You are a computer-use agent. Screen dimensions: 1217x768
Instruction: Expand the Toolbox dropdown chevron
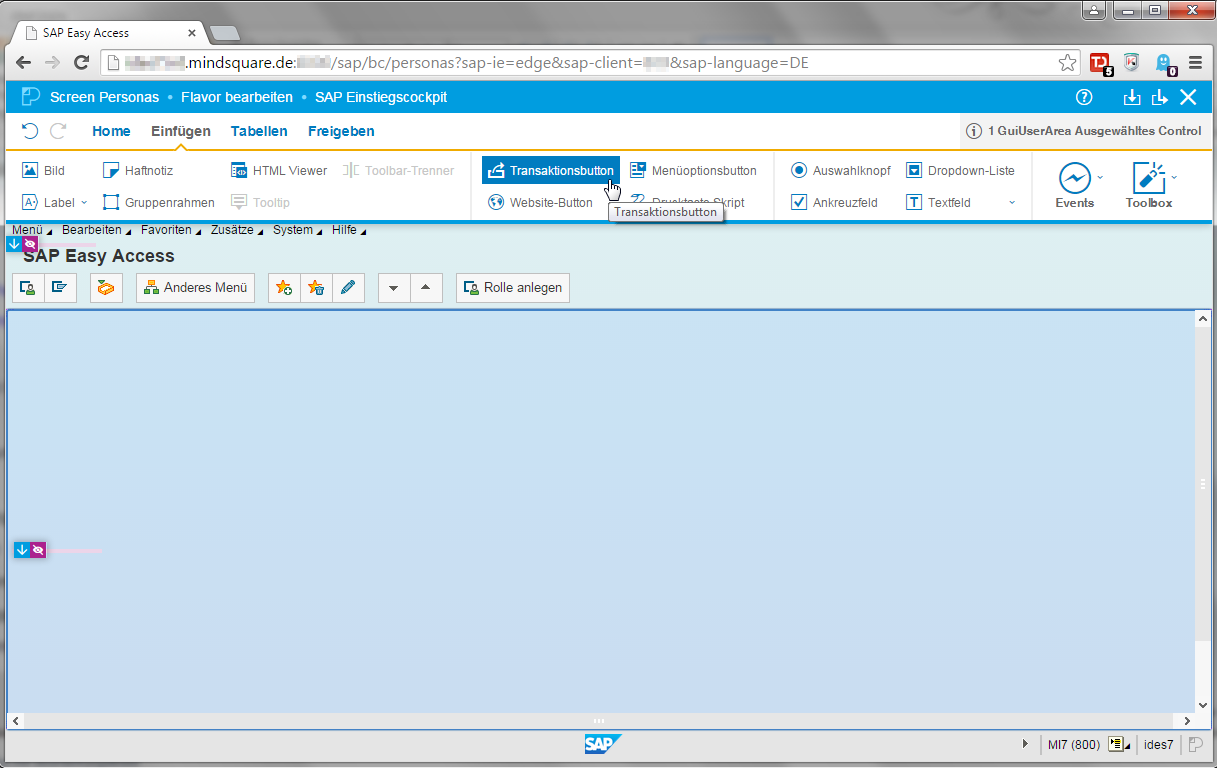1174,177
